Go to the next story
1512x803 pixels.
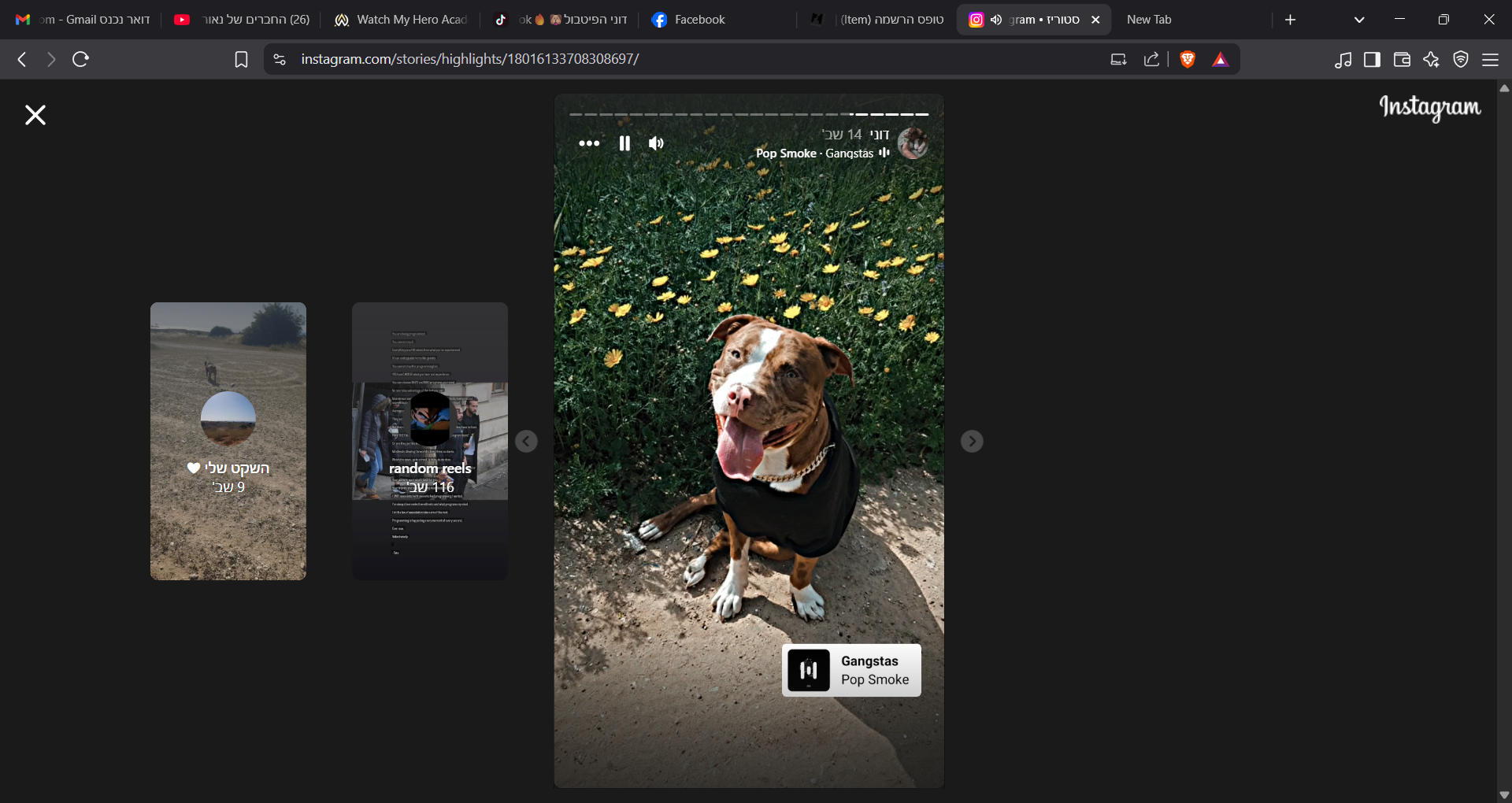pos(972,442)
